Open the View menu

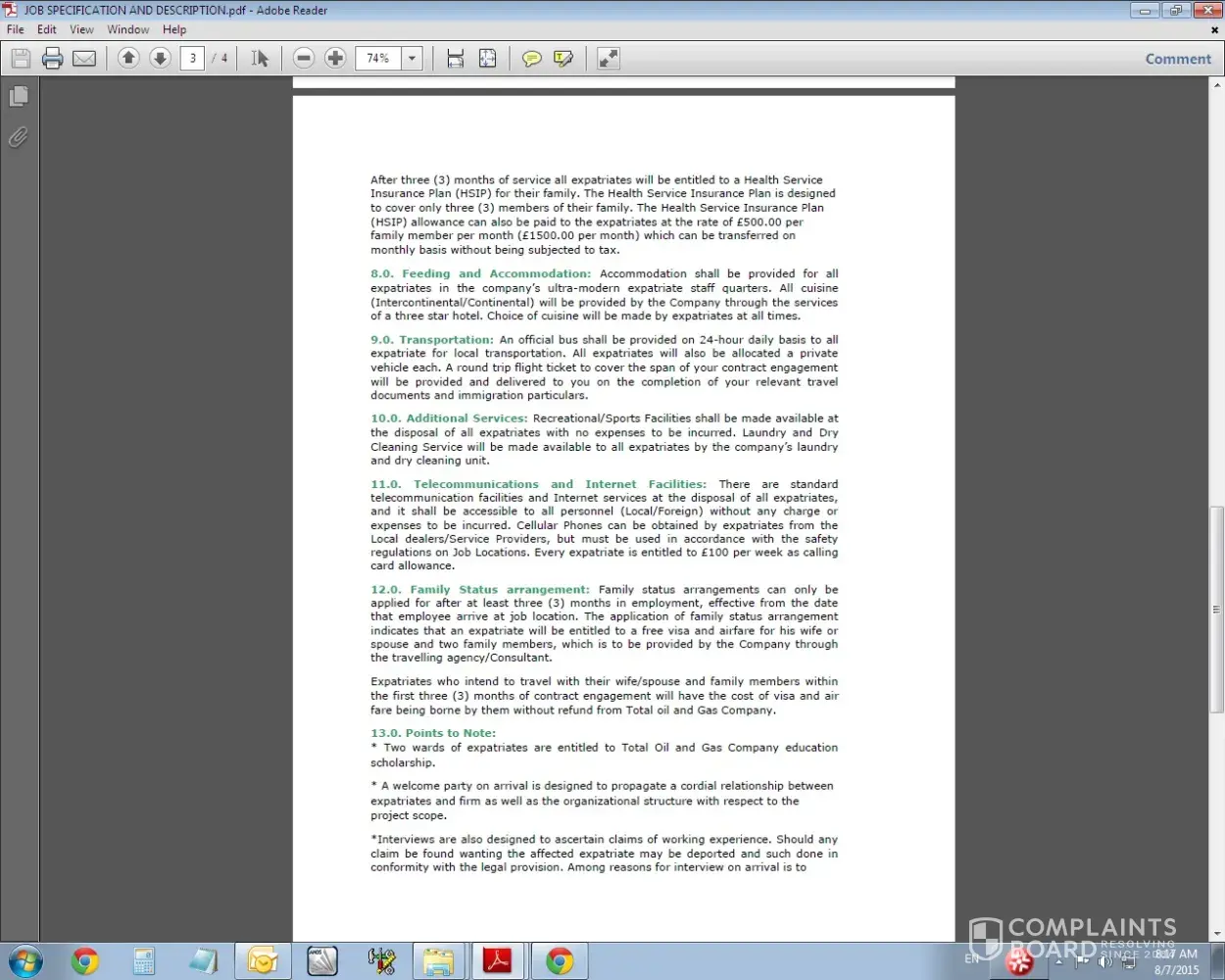pyautogui.click(x=82, y=29)
